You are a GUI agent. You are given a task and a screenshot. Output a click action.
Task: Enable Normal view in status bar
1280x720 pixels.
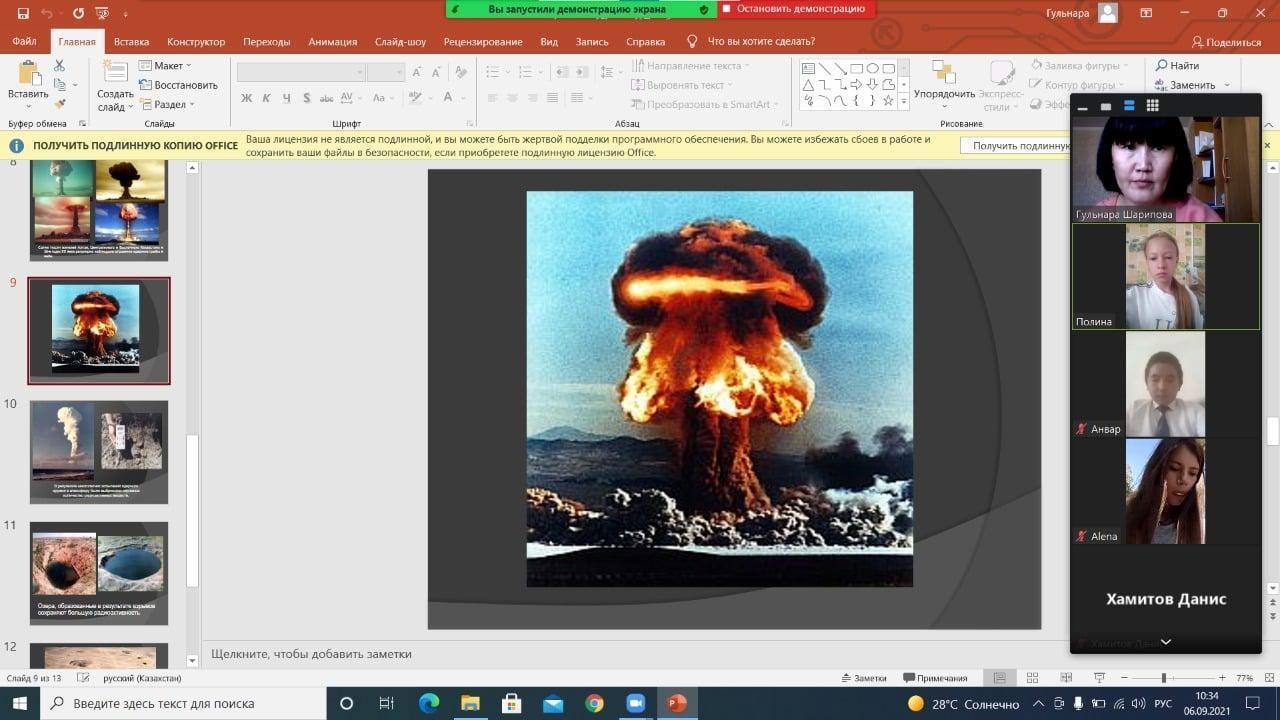[999, 678]
